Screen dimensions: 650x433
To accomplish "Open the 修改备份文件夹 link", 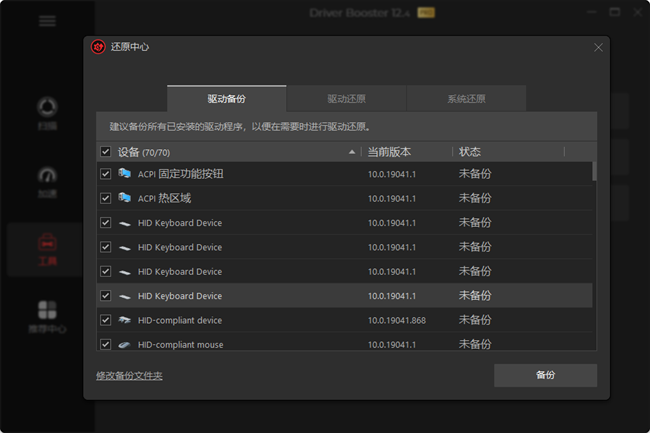I will pos(129,376).
